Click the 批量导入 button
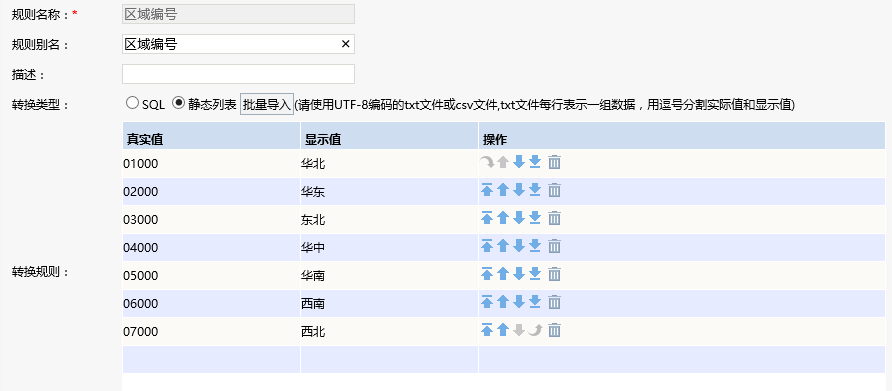 267,104
